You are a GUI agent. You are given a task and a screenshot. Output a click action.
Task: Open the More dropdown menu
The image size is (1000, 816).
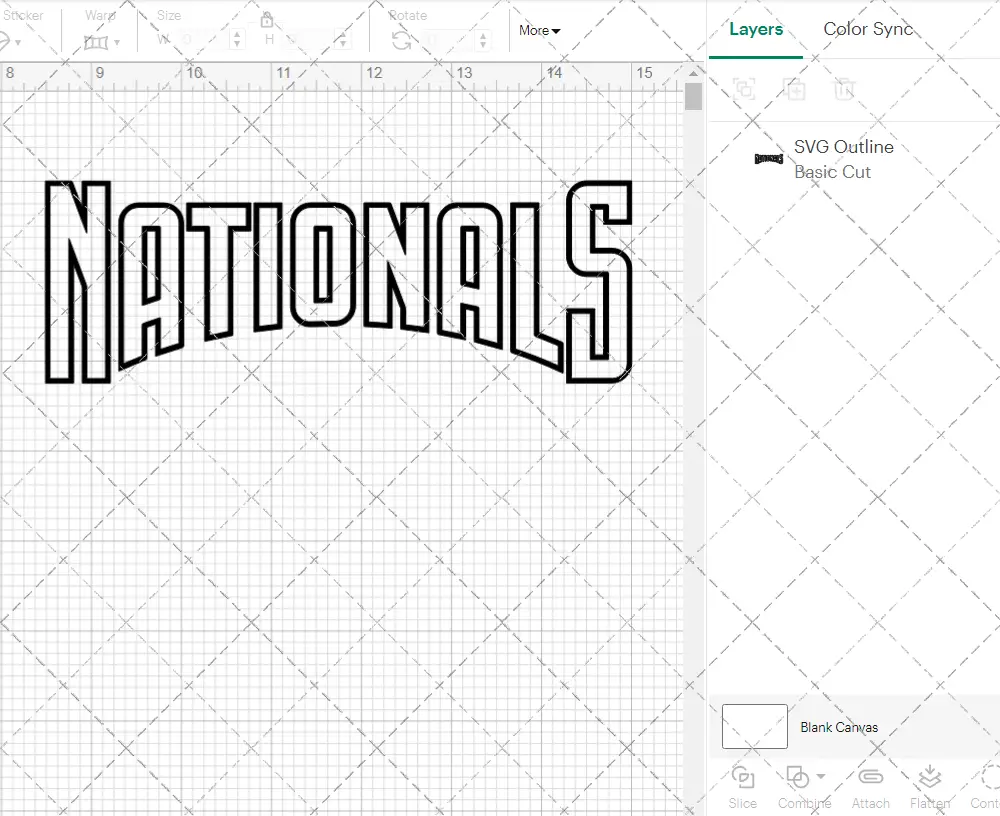point(539,31)
